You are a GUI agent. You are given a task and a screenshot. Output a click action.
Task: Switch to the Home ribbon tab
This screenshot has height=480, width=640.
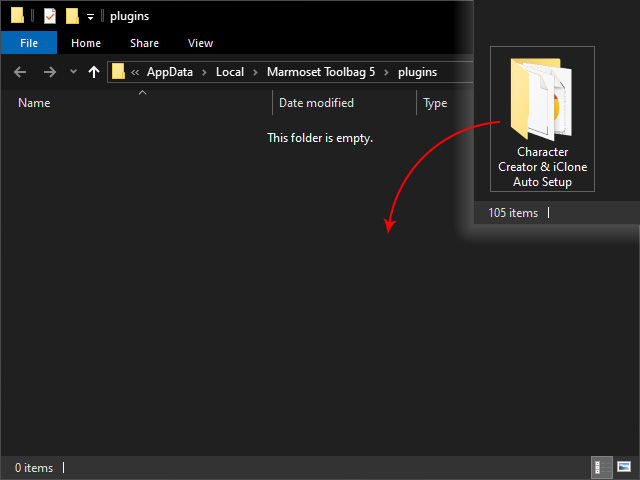pyautogui.click(x=86, y=43)
